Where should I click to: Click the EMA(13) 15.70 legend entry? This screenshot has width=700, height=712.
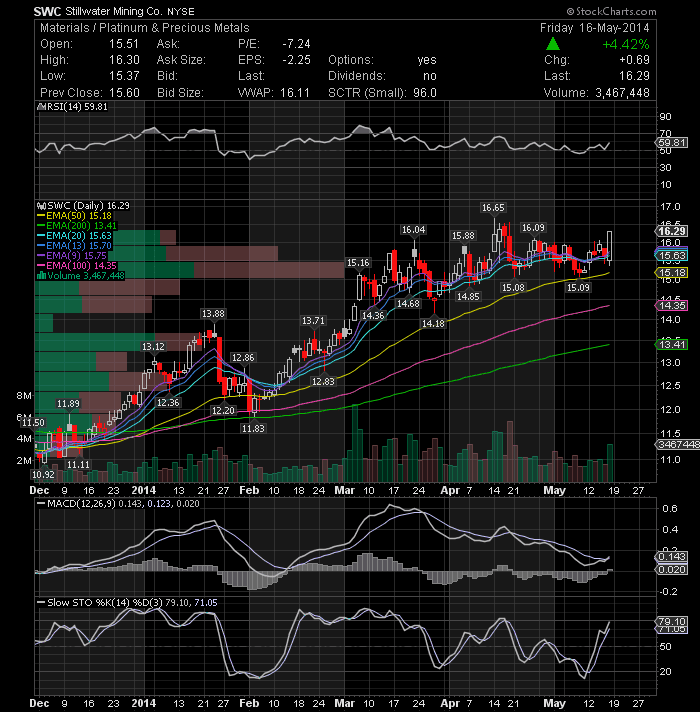79,246
